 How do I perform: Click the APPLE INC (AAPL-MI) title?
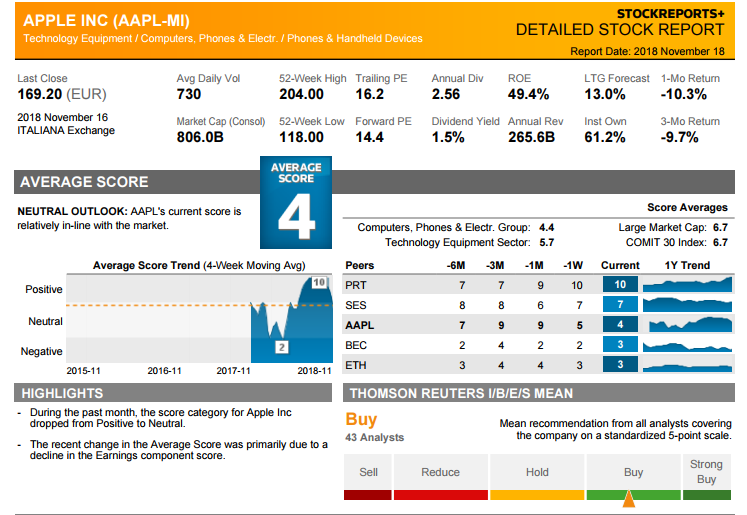[x=106, y=20]
